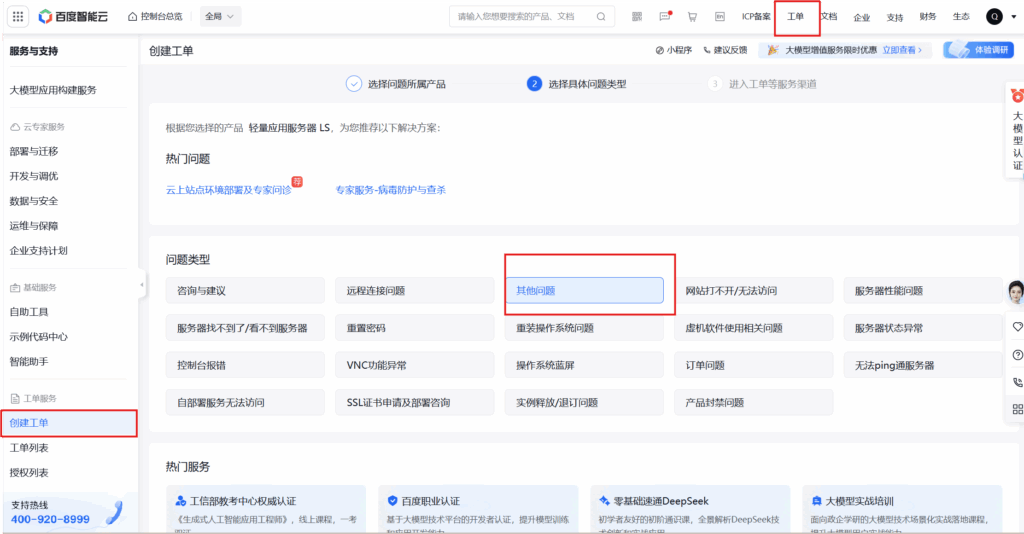Open 企业支持计划 in sidebar

[39, 251]
